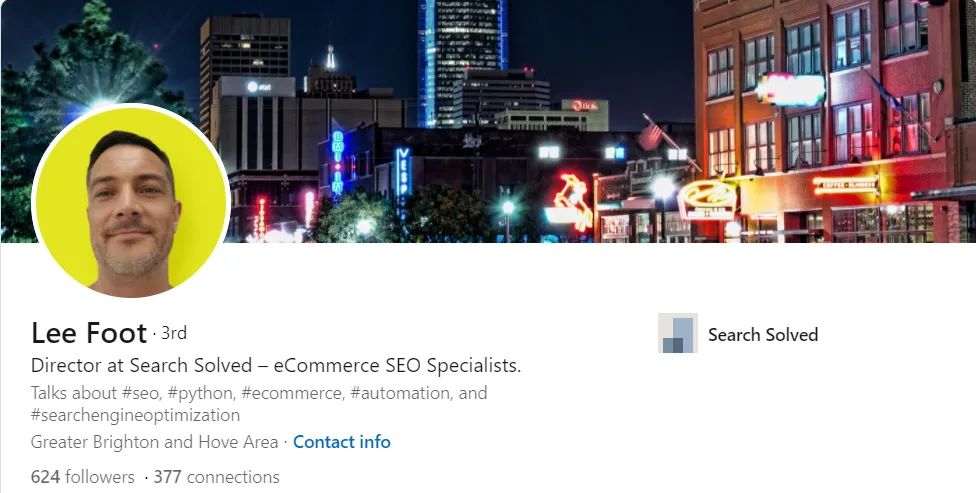Click the 624 followers count
Screen dimensions: 976x493
pyautogui.click(x=83, y=477)
